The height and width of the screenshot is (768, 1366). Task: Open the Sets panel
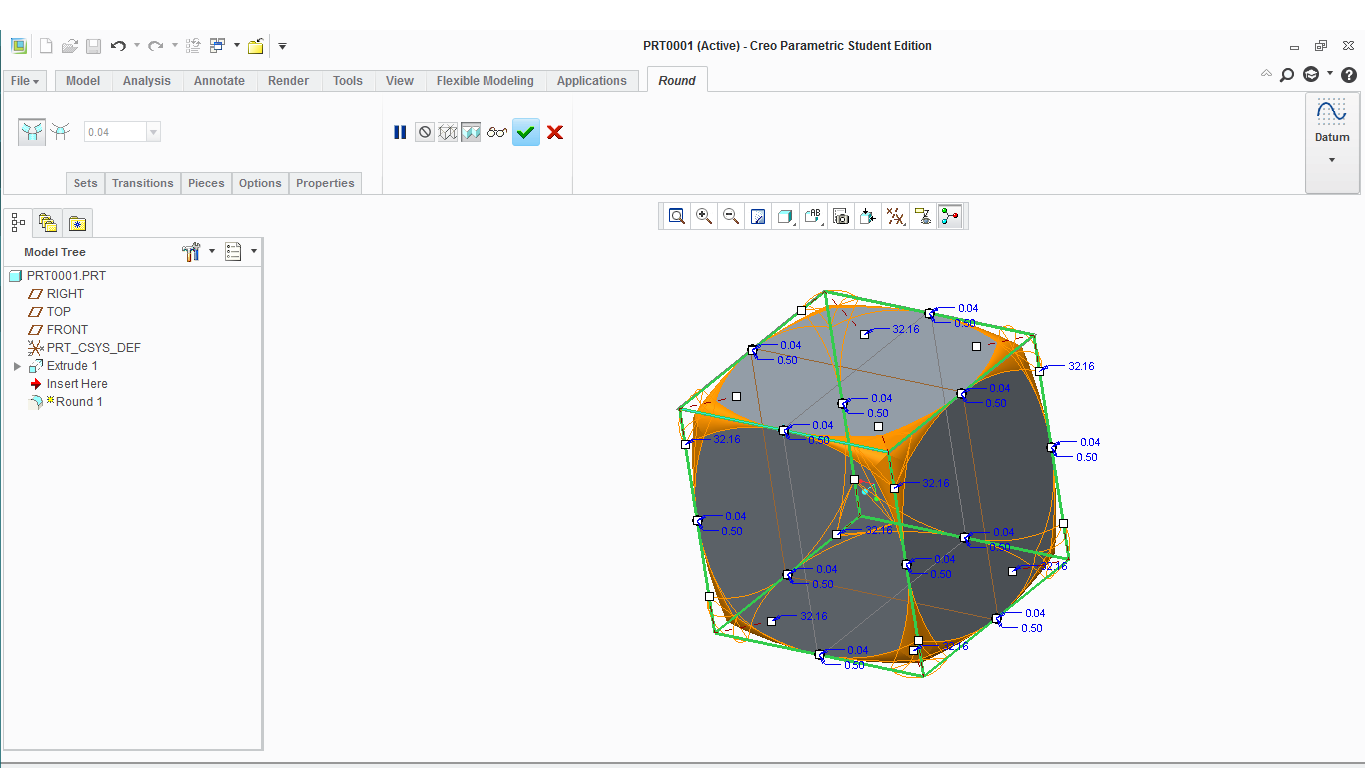point(86,183)
